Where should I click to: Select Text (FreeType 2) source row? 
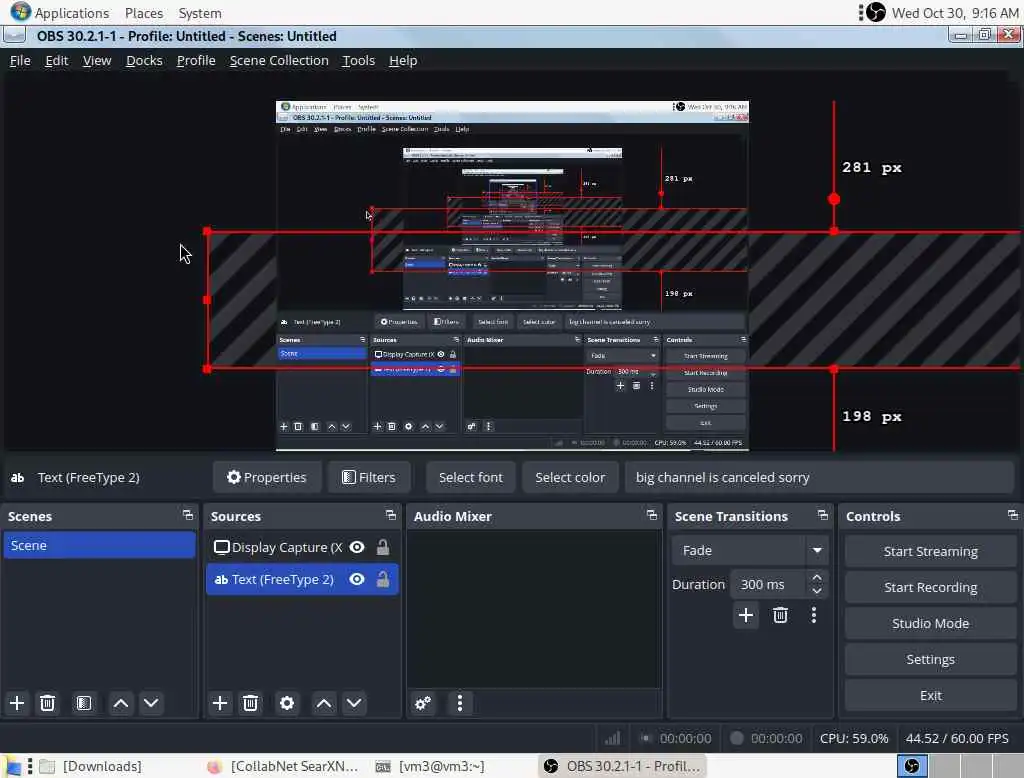pos(302,579)
